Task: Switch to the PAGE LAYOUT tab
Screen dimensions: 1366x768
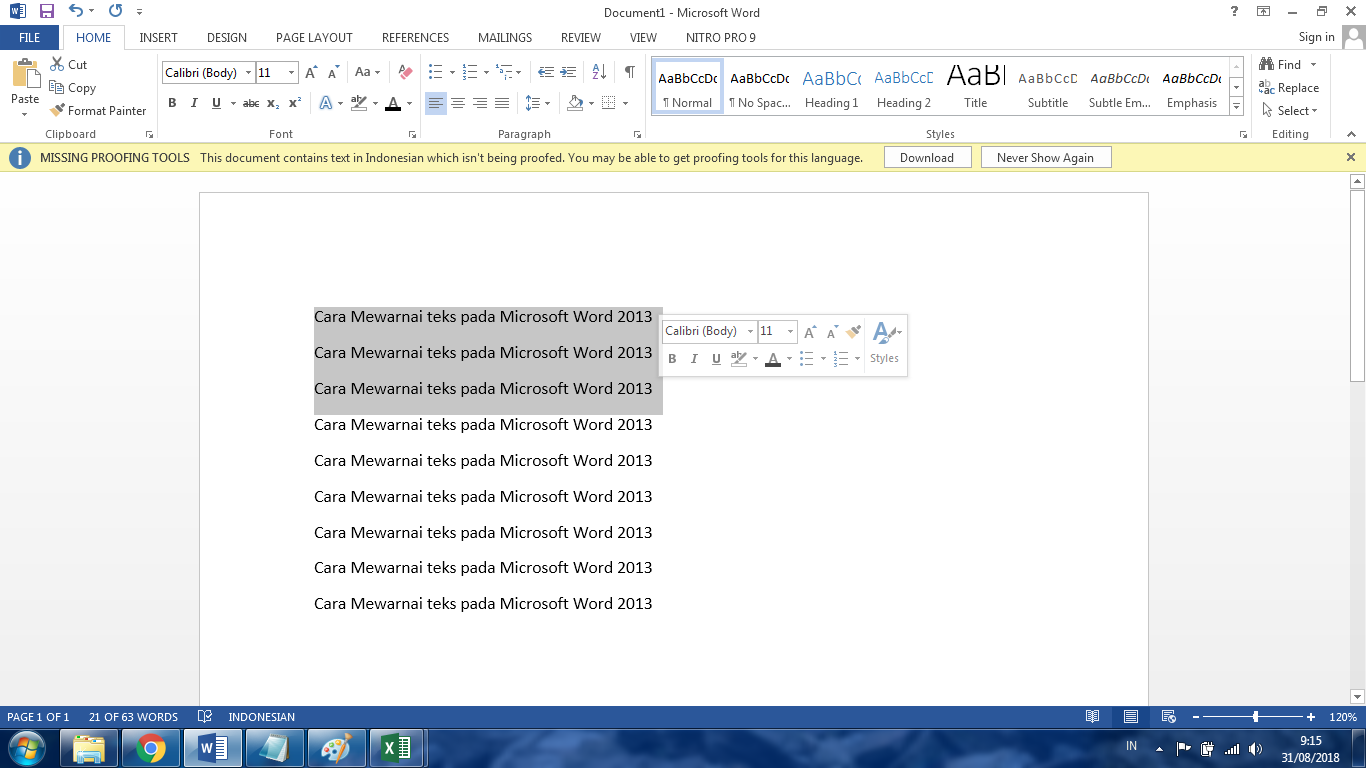Action: [314, 38]
